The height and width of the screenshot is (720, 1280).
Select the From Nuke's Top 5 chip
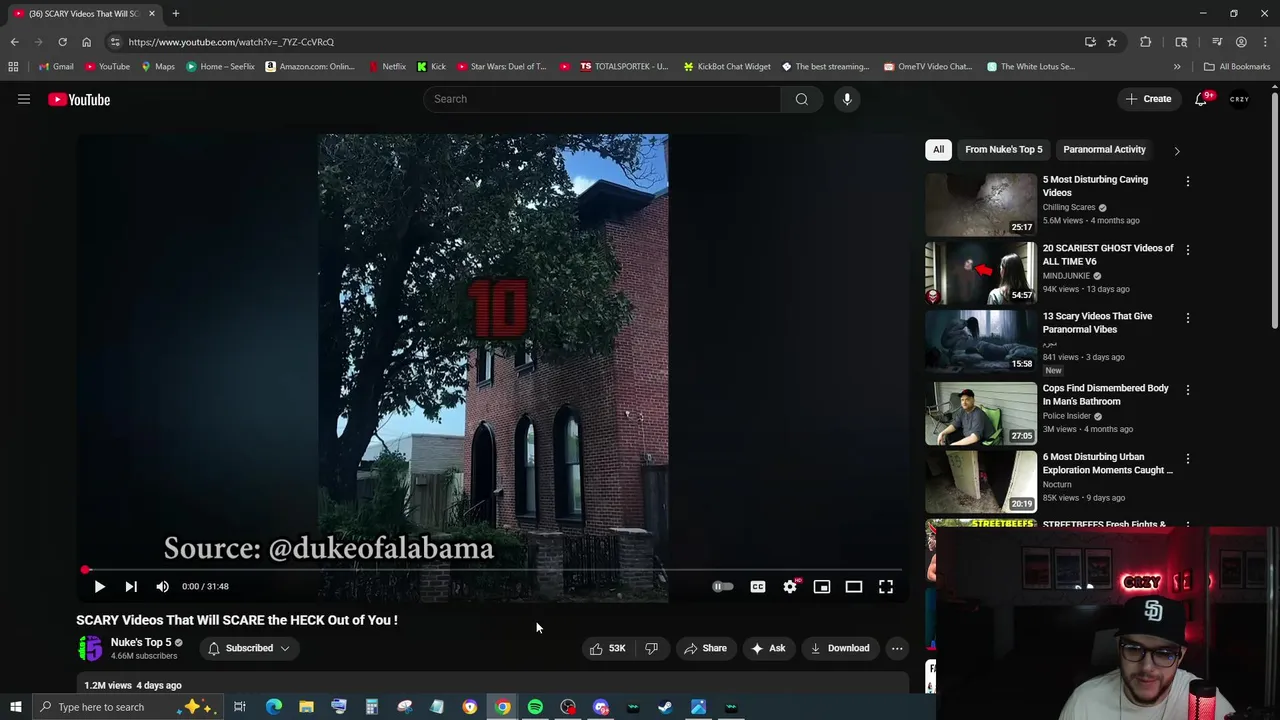1004,149
